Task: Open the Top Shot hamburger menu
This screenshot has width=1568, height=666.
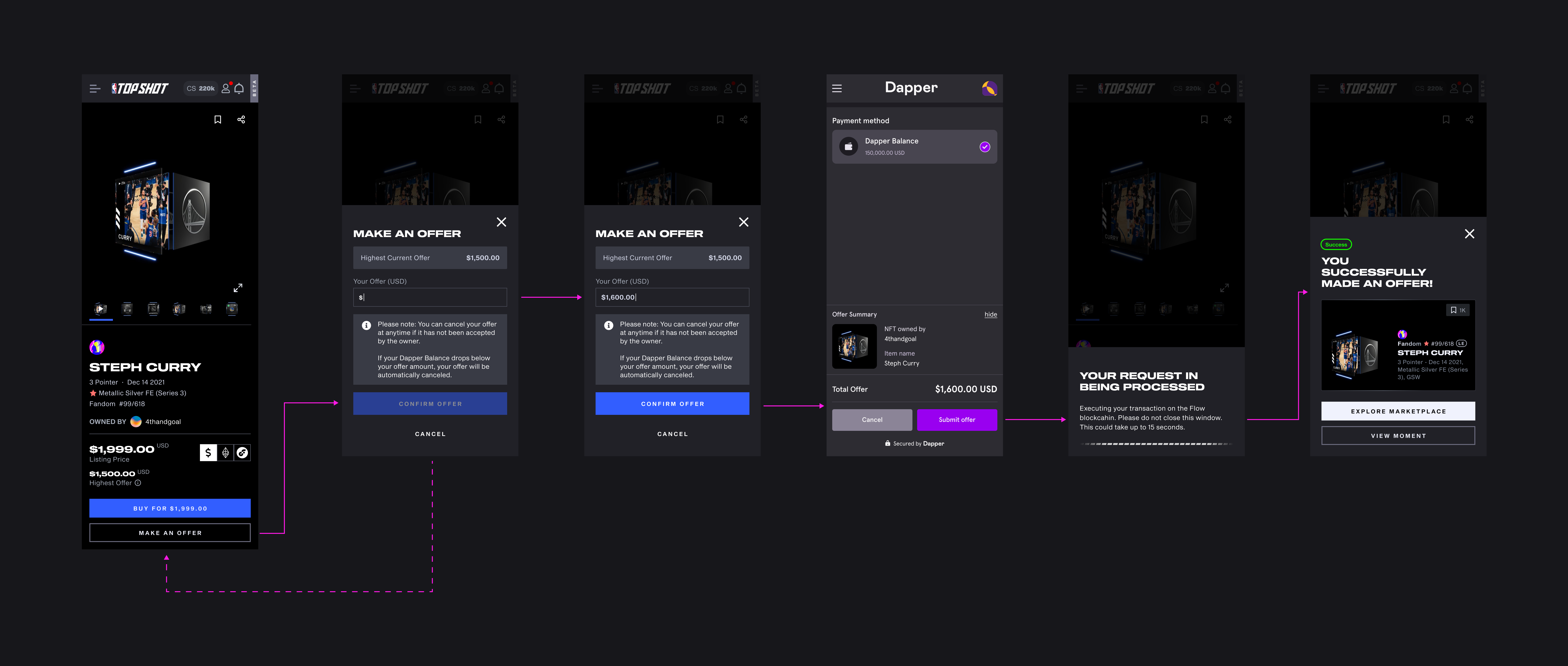Action: (95, 89)
